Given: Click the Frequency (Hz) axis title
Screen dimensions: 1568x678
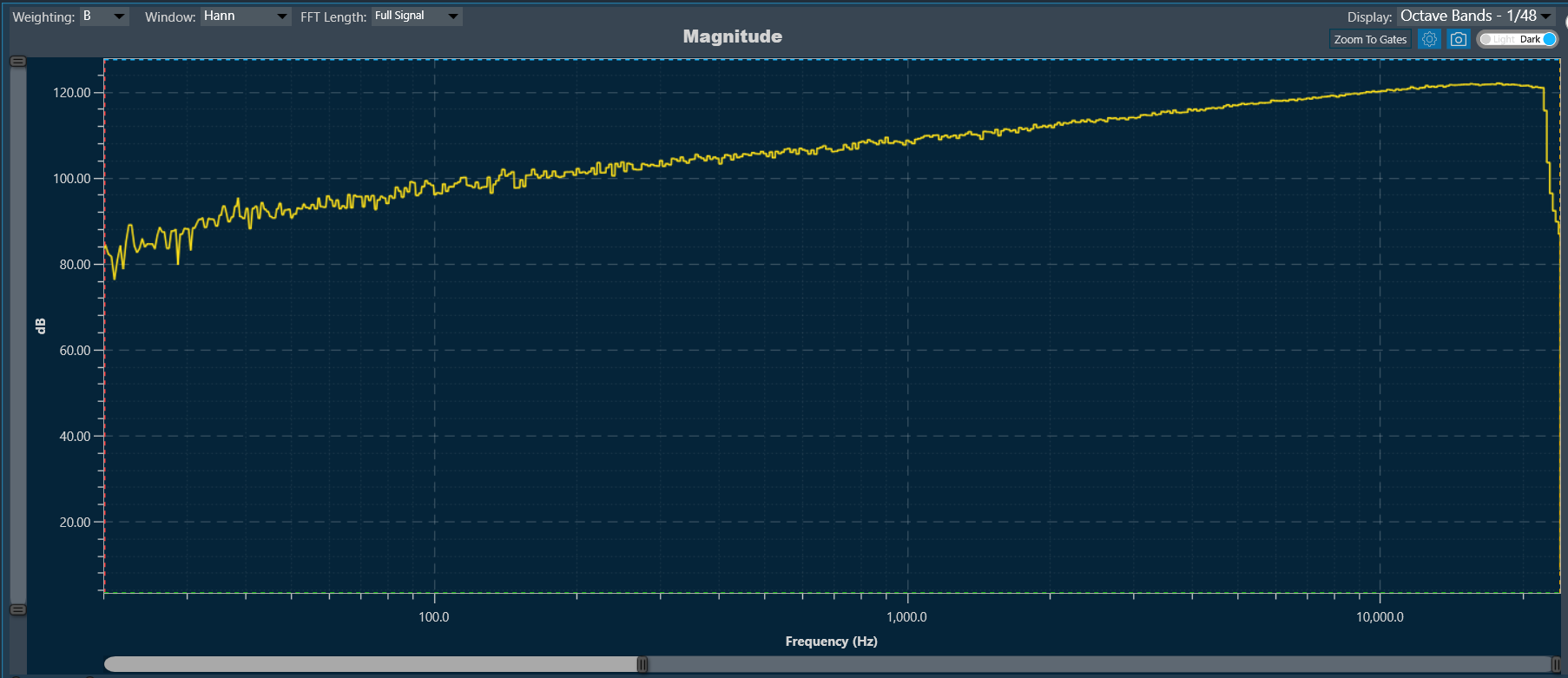Looking at the screenshot, I should pyautogui.click(x=832, y=642).
